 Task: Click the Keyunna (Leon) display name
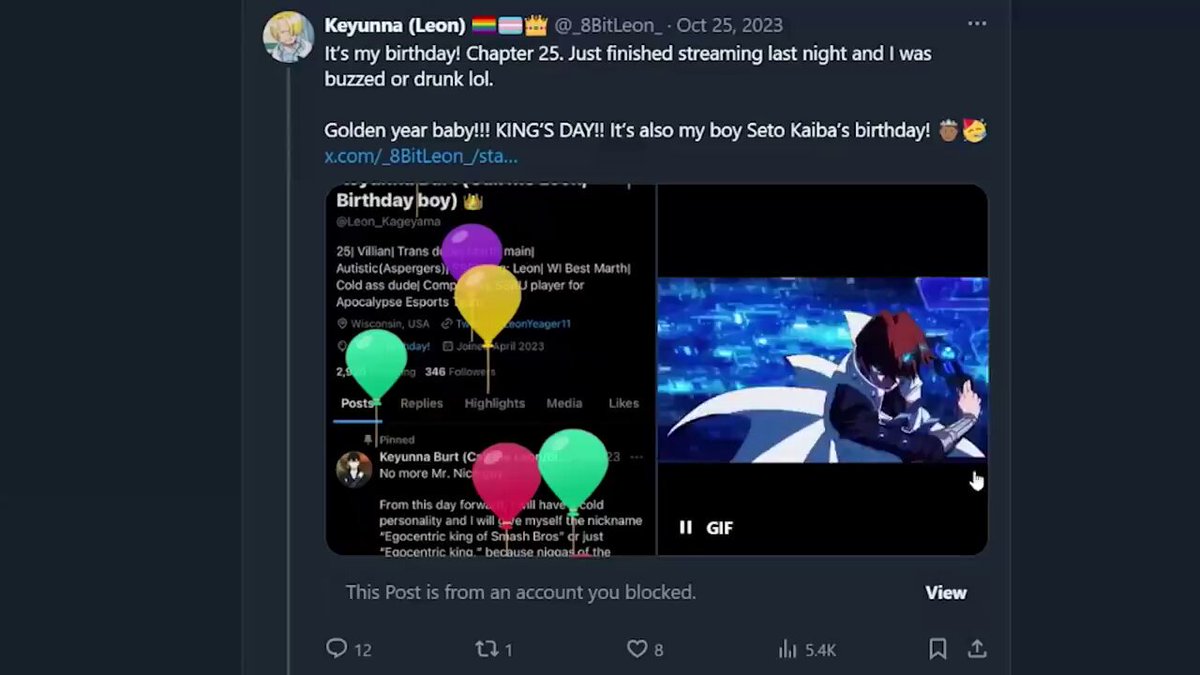[x=395, y=25]
